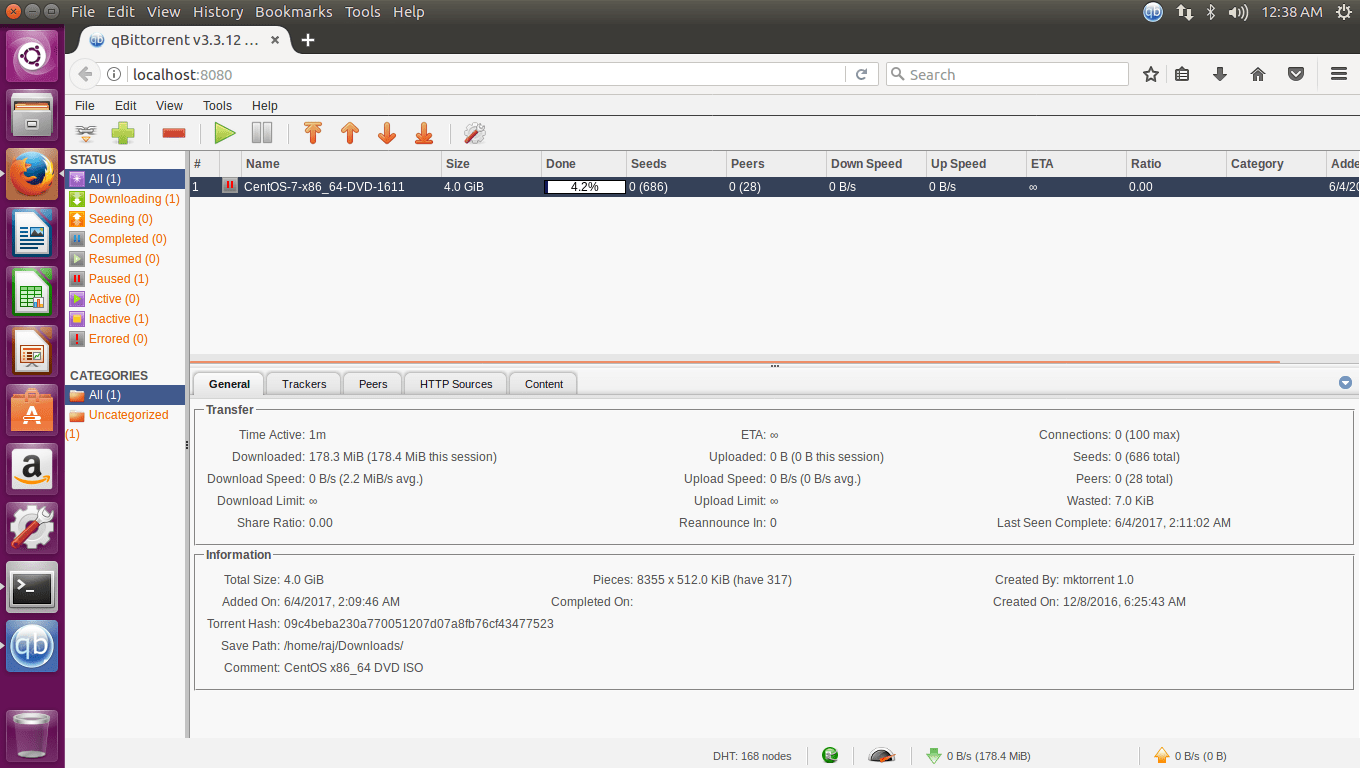Open the Firefox downloads arrow icon
Screen dimensions: 1360x768
coord(1220,74)
